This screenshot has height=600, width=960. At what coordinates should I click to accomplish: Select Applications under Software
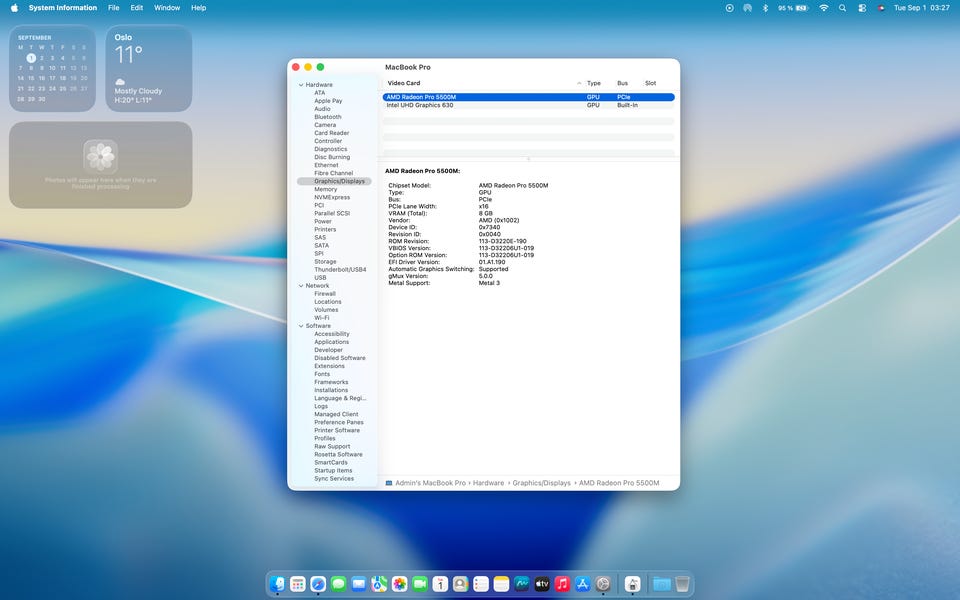[332, 342]
